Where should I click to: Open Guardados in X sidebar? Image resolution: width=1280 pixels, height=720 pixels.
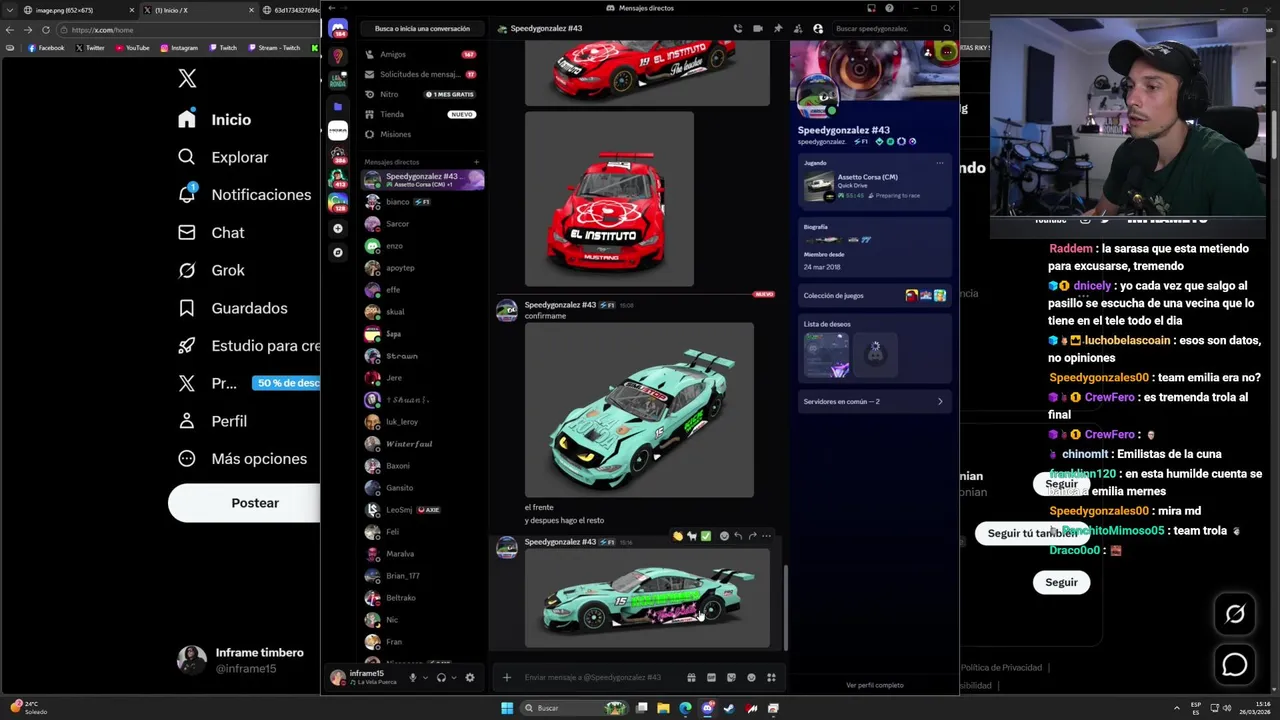[233, 308]
